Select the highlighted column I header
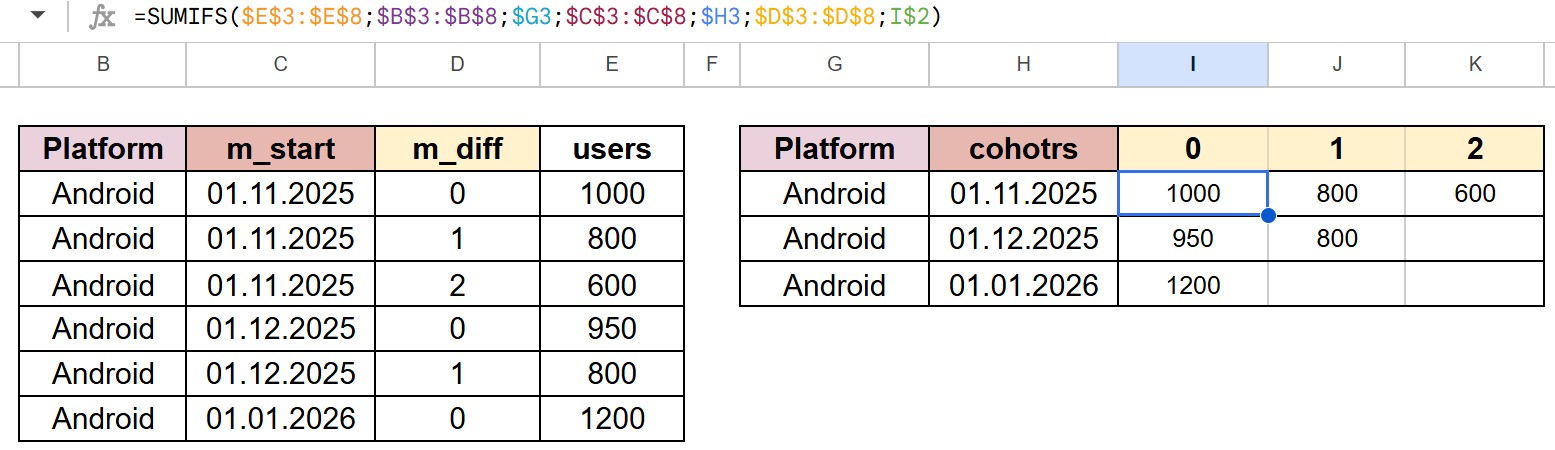This screenshot has width=1555, height=450. pos(1192,65)
